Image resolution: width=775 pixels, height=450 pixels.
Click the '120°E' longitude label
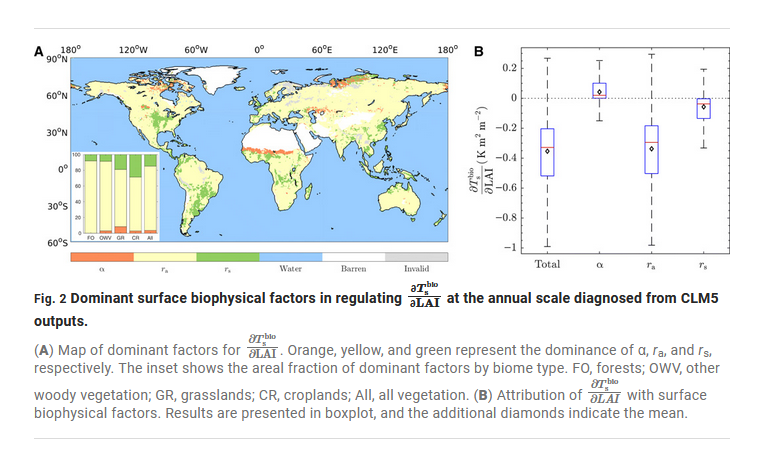pyautogui.click(x=385, y=50)
